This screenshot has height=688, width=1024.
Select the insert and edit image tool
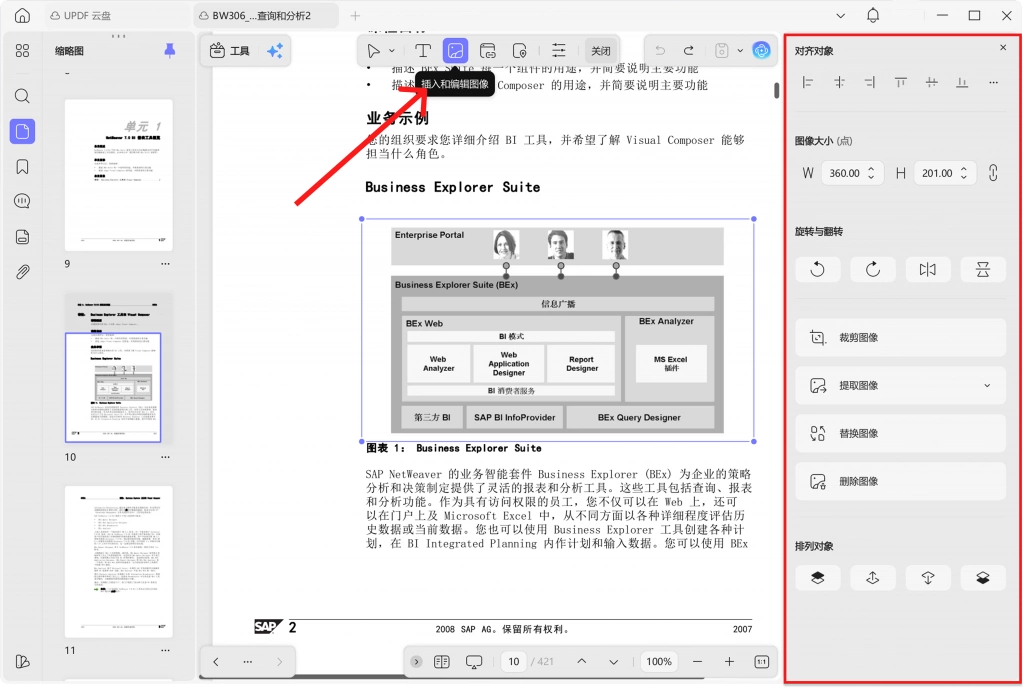click(x=455, y=50)
